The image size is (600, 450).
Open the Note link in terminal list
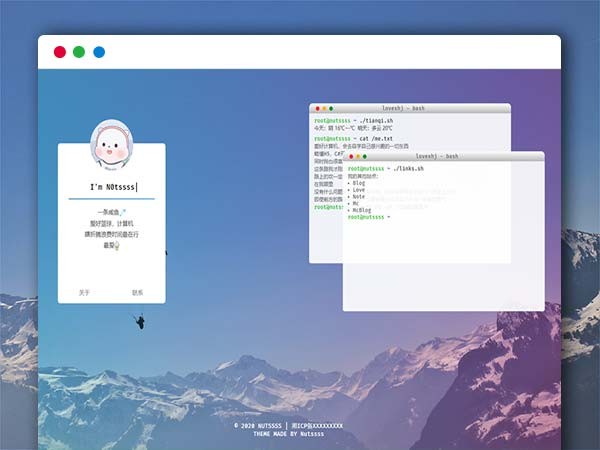[x=359, y=197]
